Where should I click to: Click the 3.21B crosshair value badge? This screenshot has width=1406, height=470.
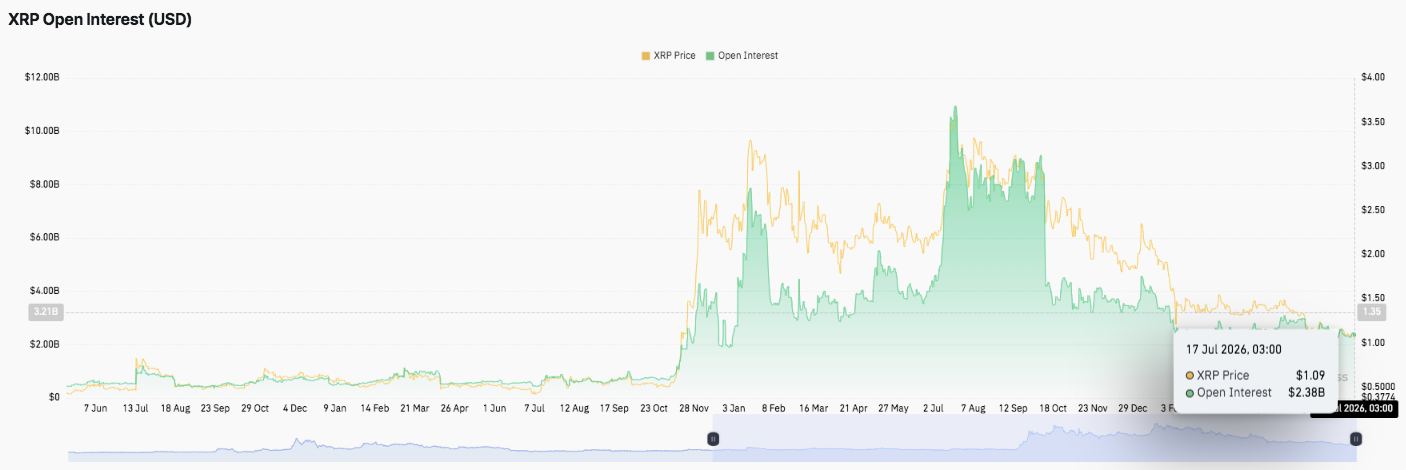(x=45, y=312)
